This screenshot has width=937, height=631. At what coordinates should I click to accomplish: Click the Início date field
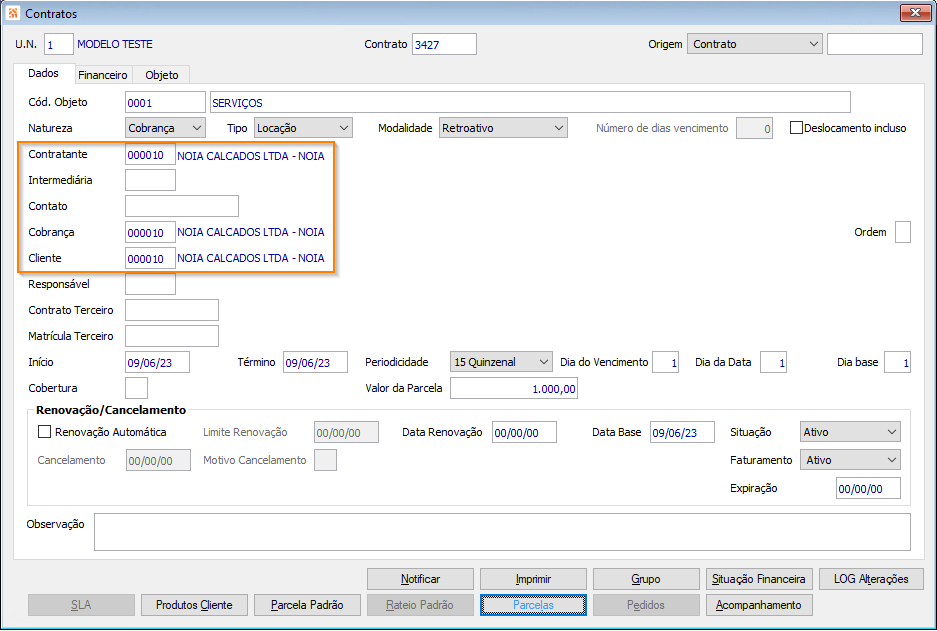click(157, 362)
